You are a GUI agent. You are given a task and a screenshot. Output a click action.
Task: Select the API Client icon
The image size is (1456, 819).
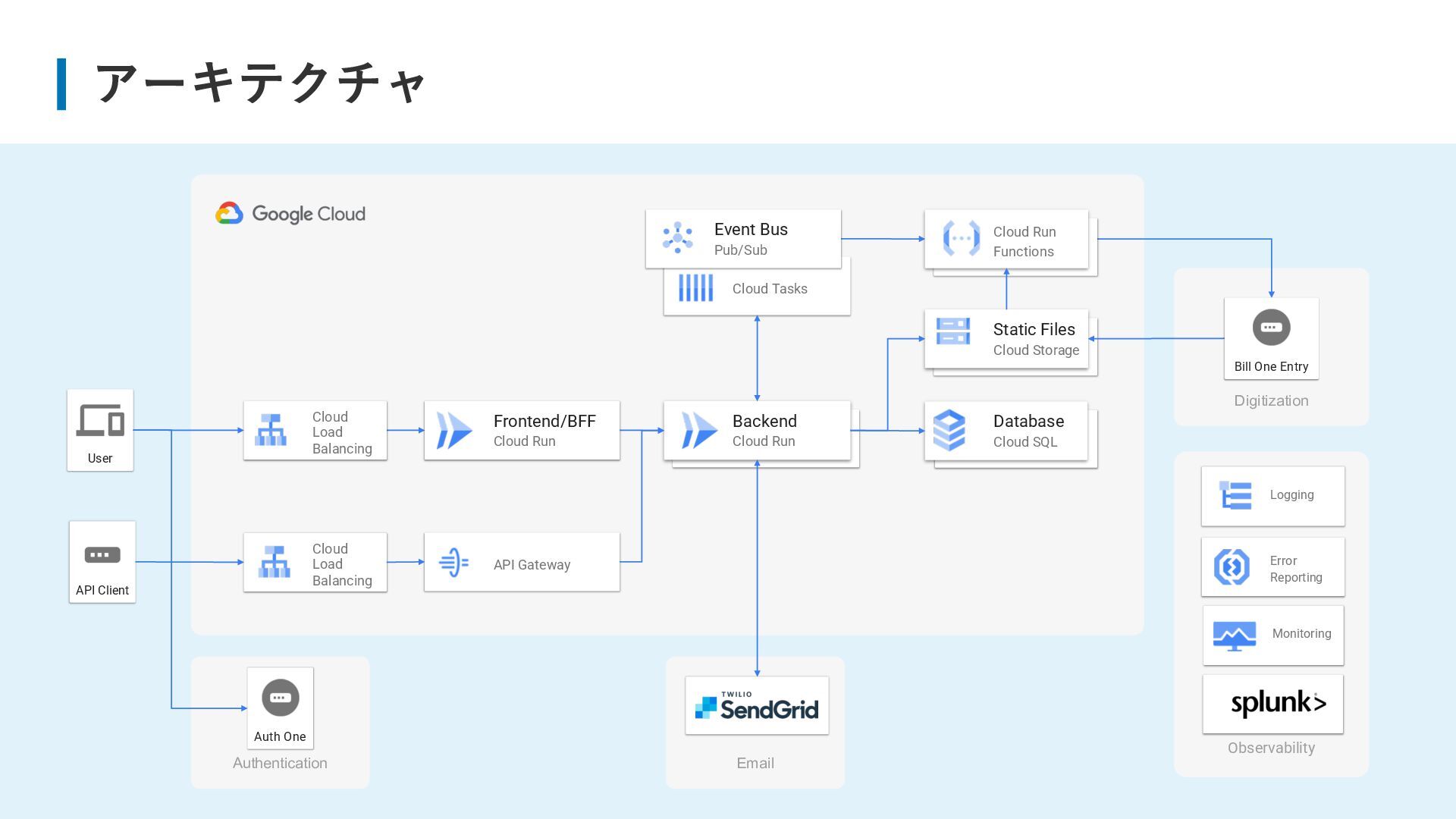pyautogui.click(x=102, y=555)
